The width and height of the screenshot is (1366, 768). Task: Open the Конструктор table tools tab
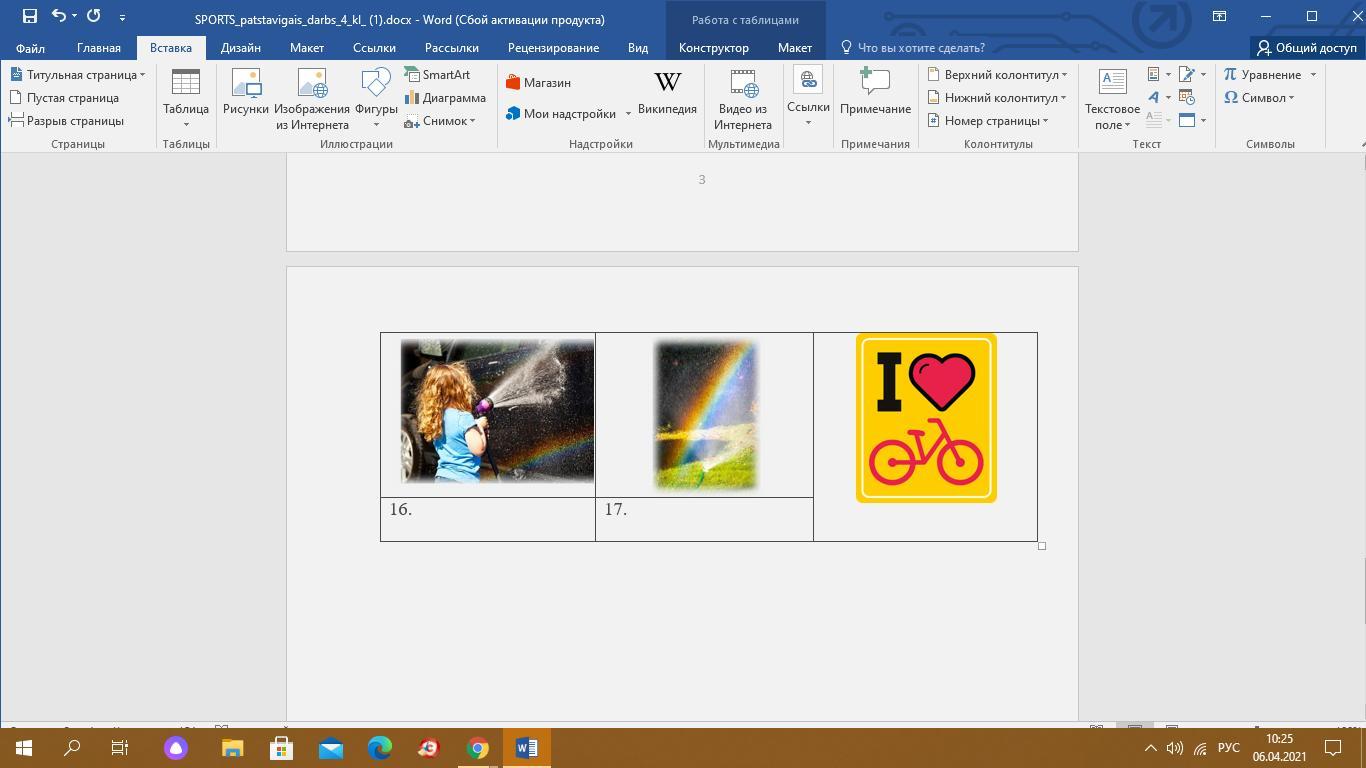[x=714, y=48]
